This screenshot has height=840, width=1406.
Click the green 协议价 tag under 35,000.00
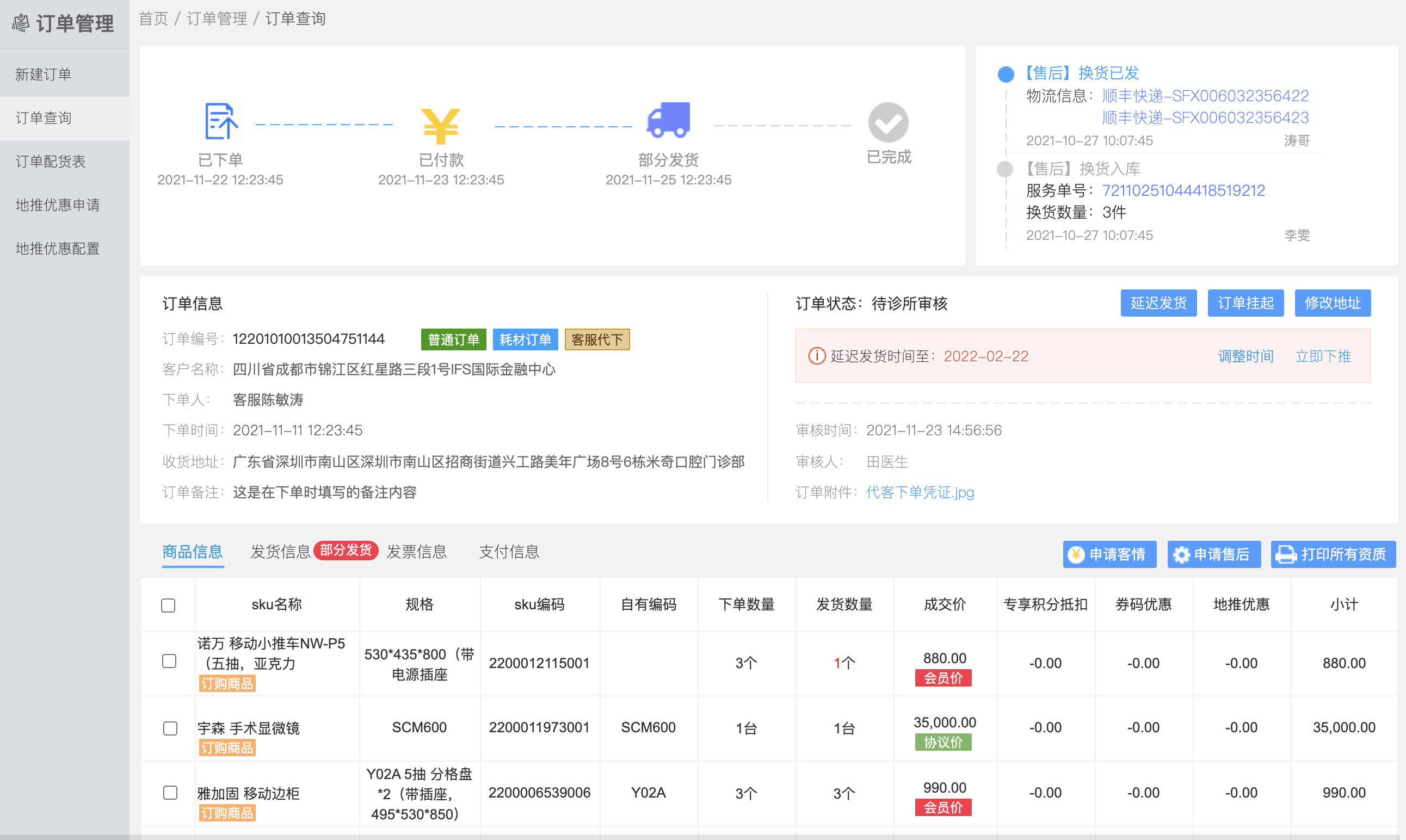click(943, 742)
